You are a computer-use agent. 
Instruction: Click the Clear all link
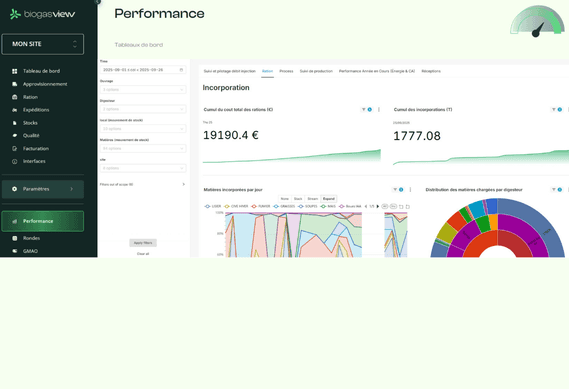click(x=143, y=254)
